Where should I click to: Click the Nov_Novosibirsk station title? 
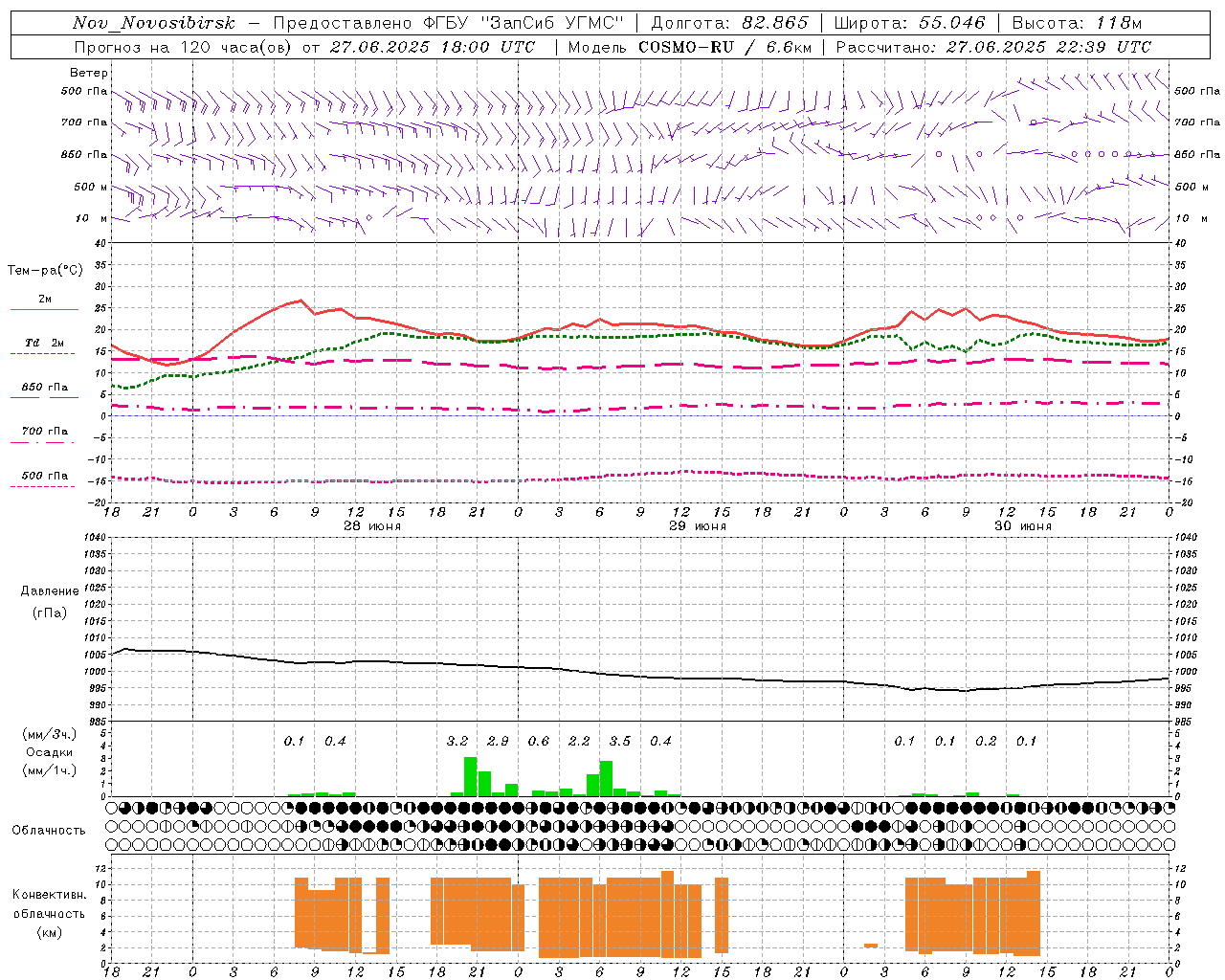154,23
